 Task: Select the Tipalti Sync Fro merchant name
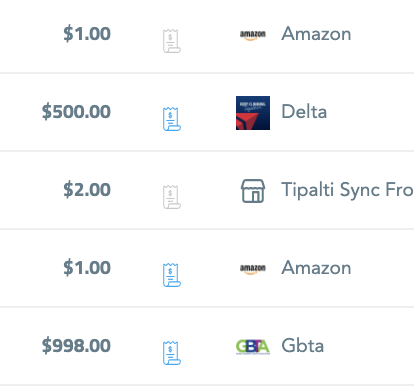pyautogui.click(x=347, y=190)
